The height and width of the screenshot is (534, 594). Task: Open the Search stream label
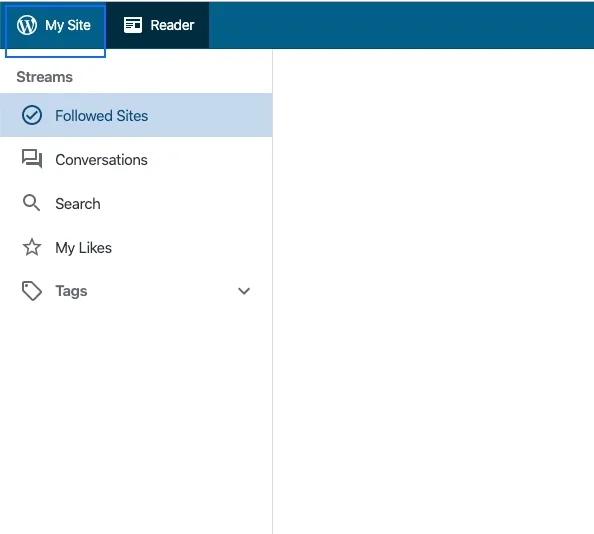pos(78,204)
